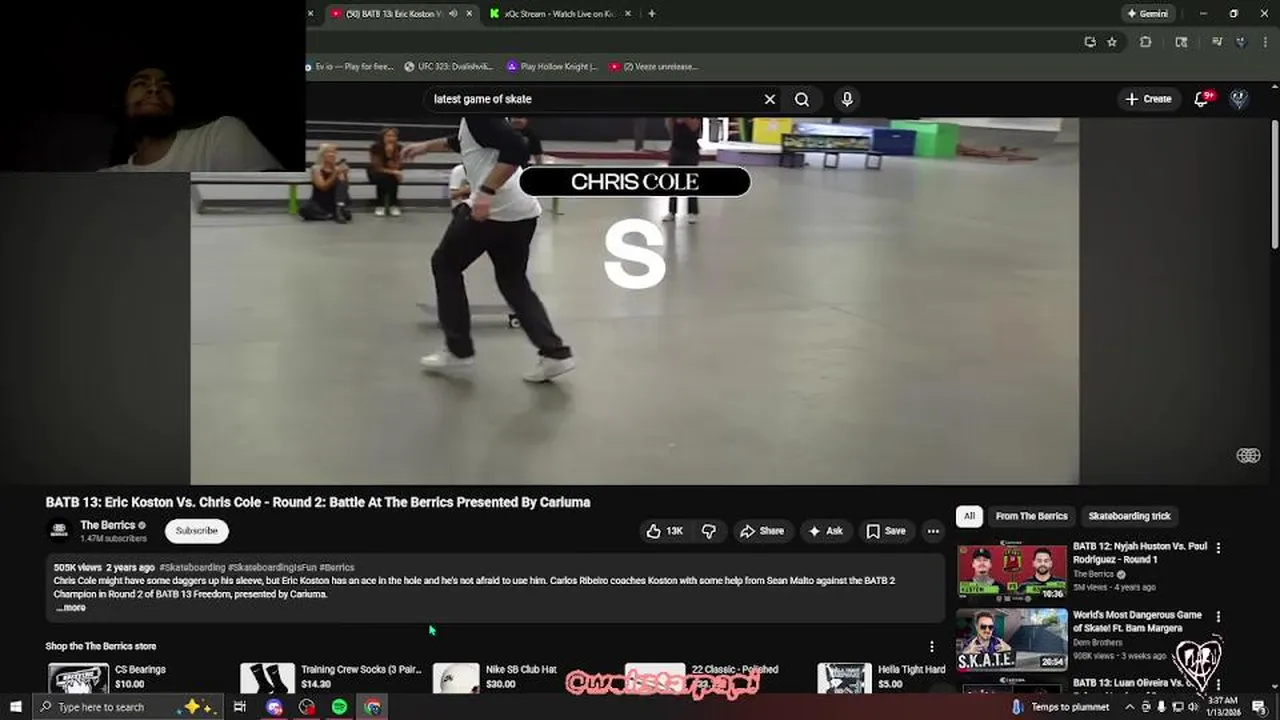This screenshot has height=720, width=1280.
Task: Close the BATB 13 YouTube tab
Action: (x=469, y=14)
